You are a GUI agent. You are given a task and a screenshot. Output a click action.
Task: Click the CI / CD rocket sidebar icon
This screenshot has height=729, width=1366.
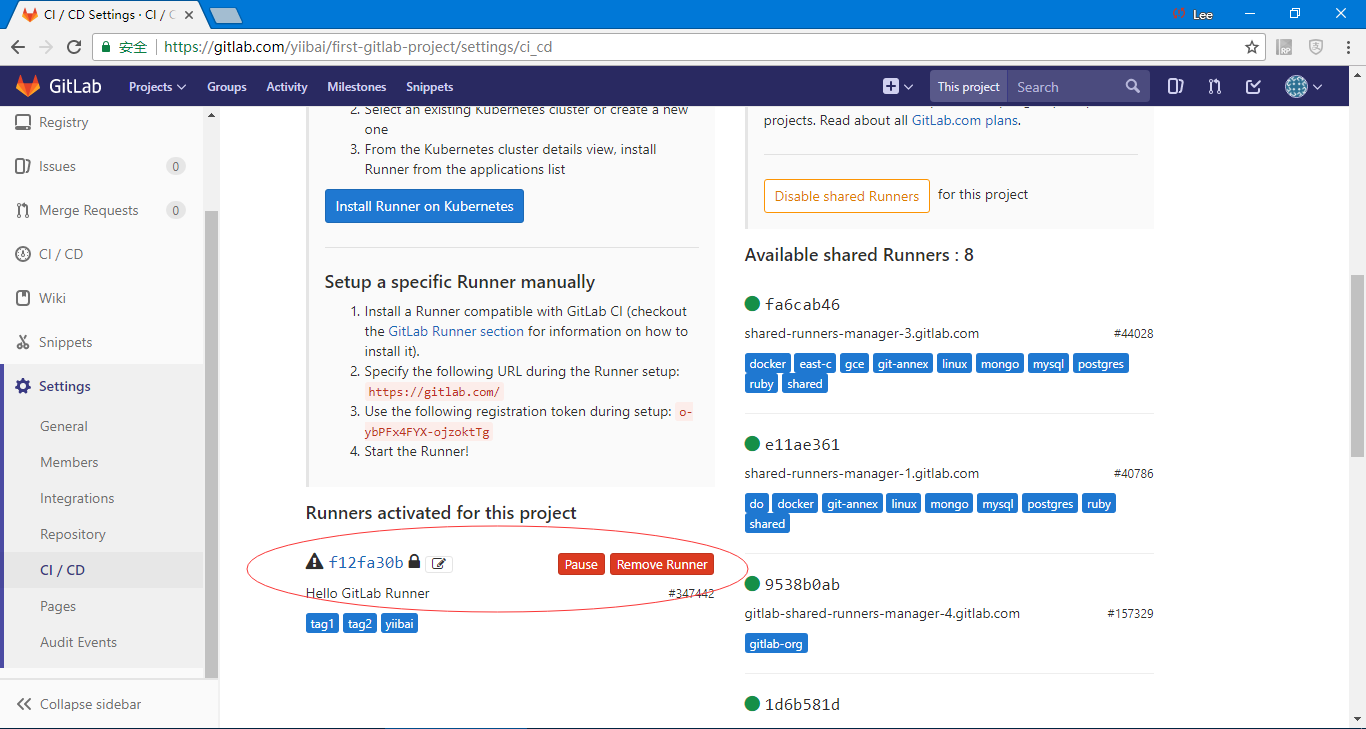(22, 254)
